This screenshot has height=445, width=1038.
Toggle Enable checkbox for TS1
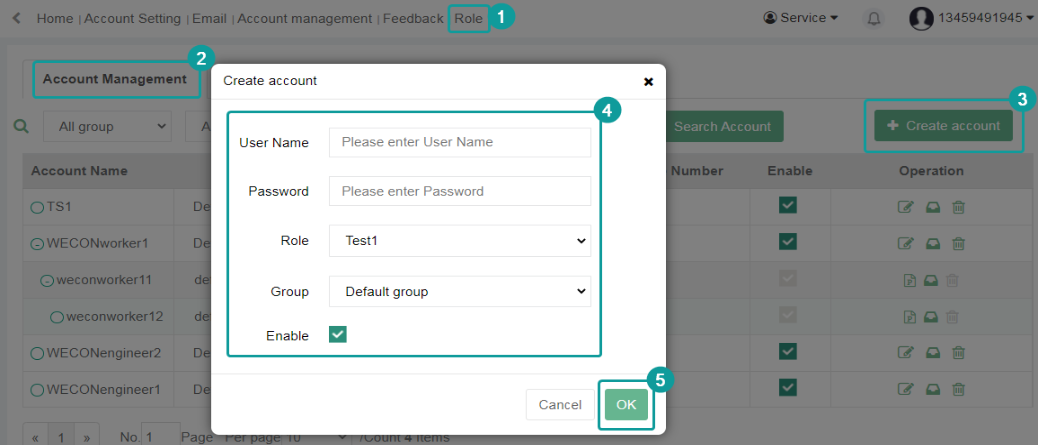pos(788,205)
